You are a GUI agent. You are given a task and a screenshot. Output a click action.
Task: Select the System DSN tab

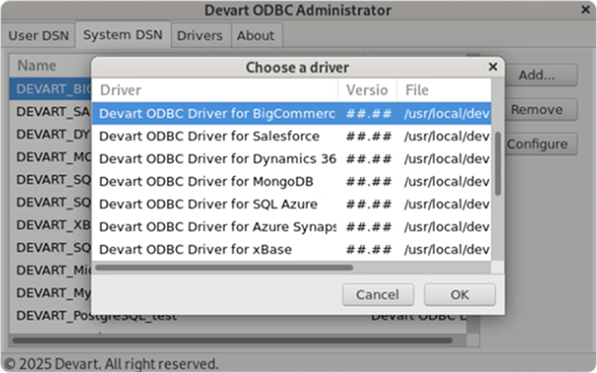(x=123, y=35)
